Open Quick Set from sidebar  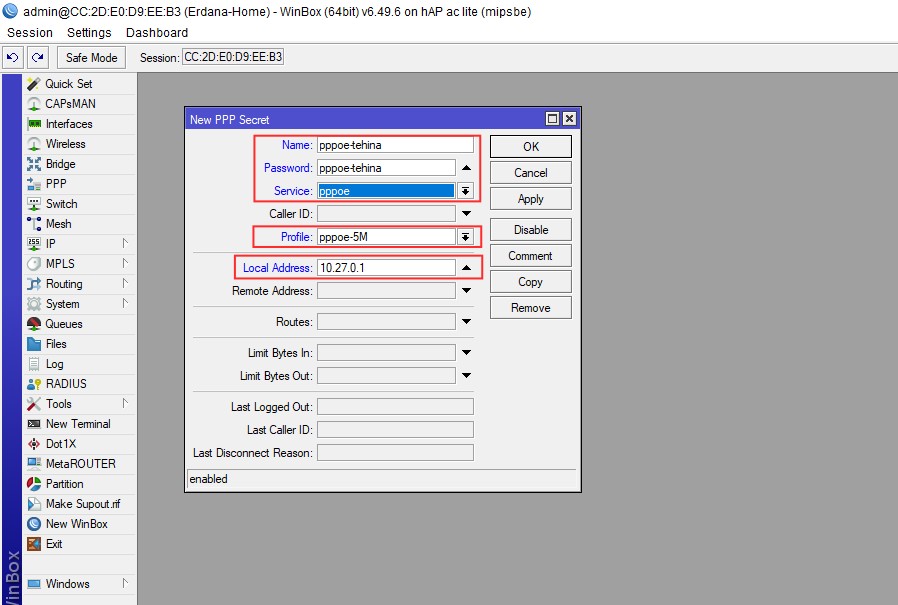point(68,84)
